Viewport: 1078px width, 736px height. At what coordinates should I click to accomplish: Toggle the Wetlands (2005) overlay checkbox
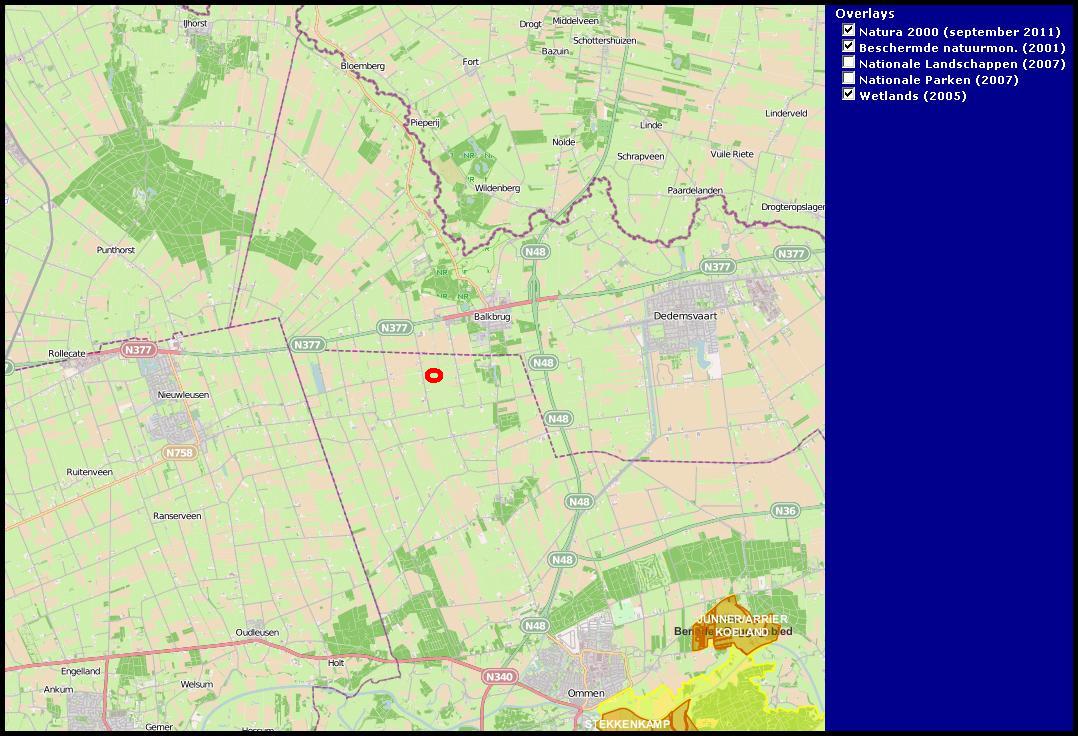pyautogui.click(x=849, y=95)
